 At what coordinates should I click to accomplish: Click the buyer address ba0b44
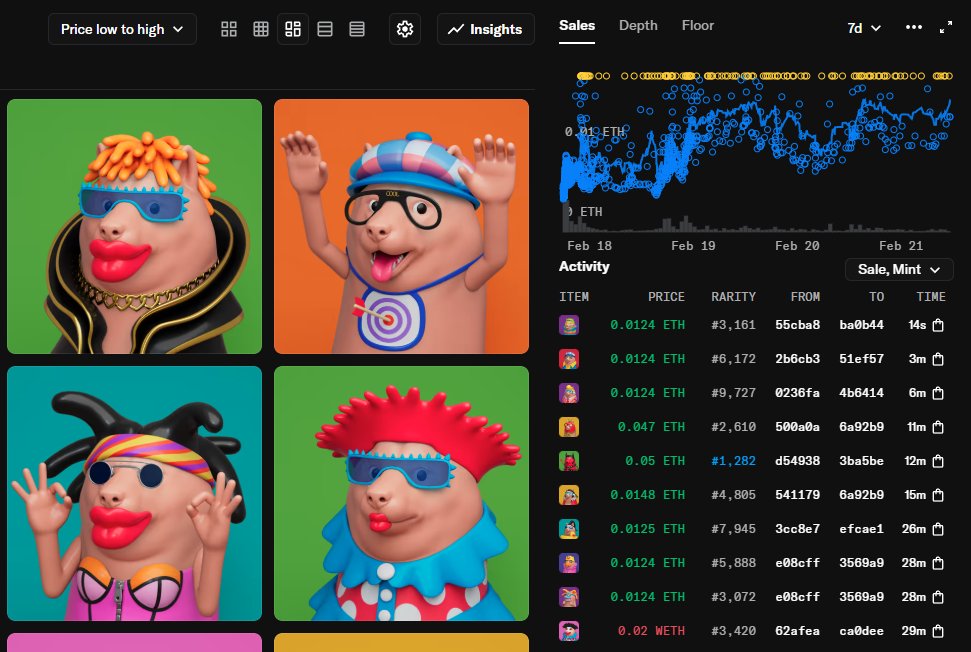pos(861,325)
